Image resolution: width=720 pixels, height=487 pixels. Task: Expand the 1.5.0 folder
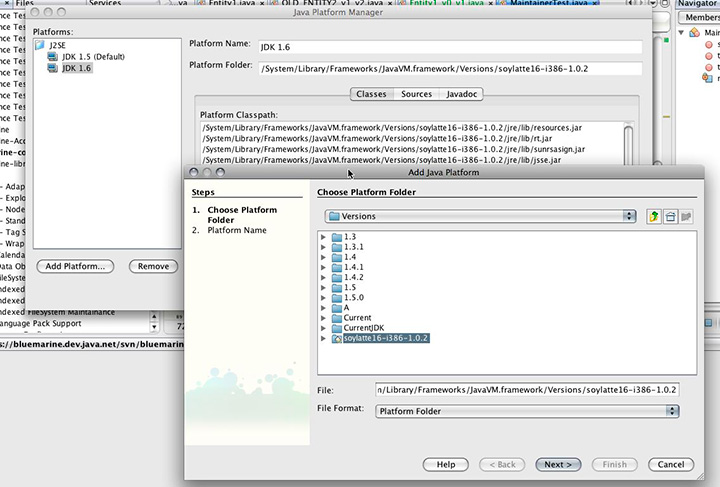323,297
